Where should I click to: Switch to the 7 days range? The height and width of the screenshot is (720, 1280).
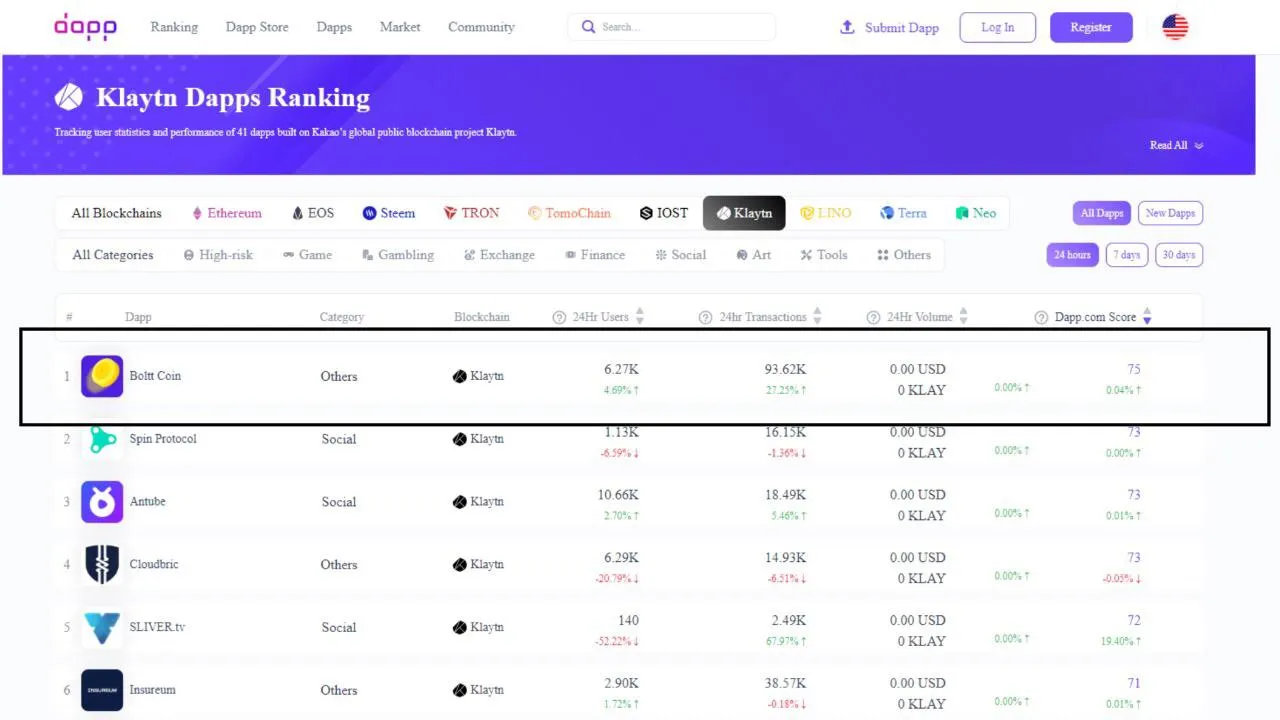click(1127, 255)
